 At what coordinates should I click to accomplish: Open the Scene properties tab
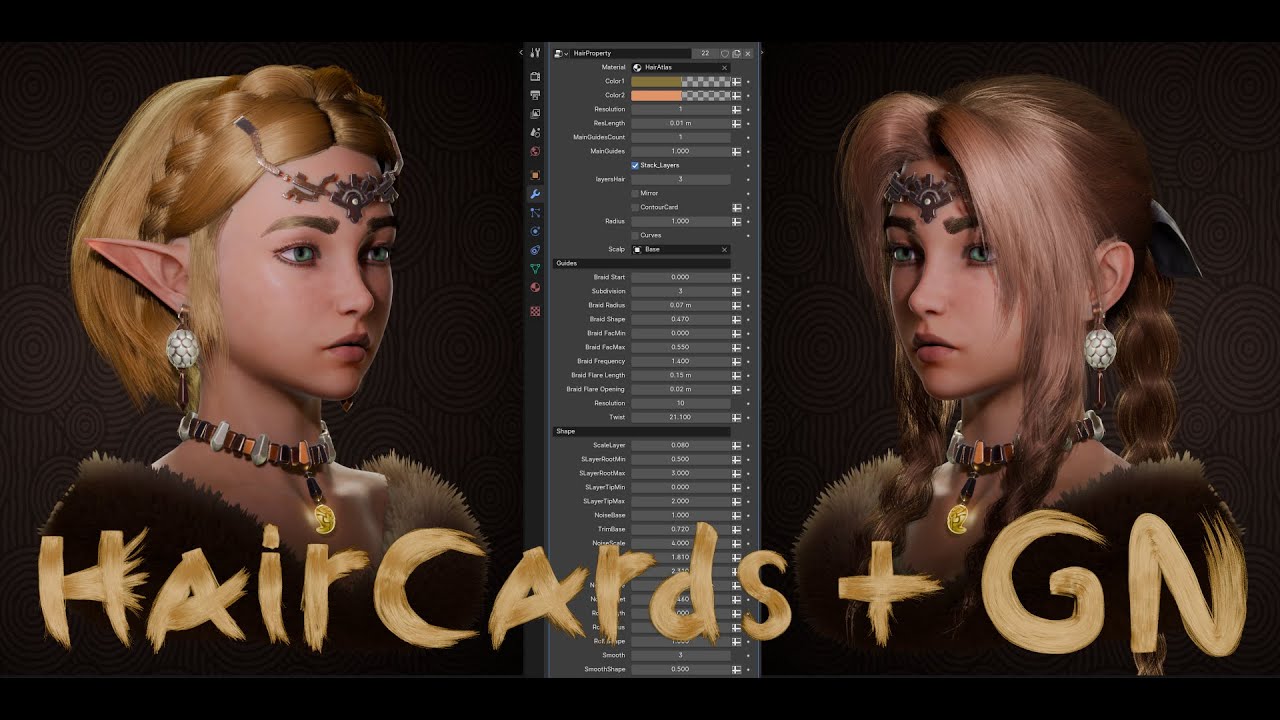535,132
